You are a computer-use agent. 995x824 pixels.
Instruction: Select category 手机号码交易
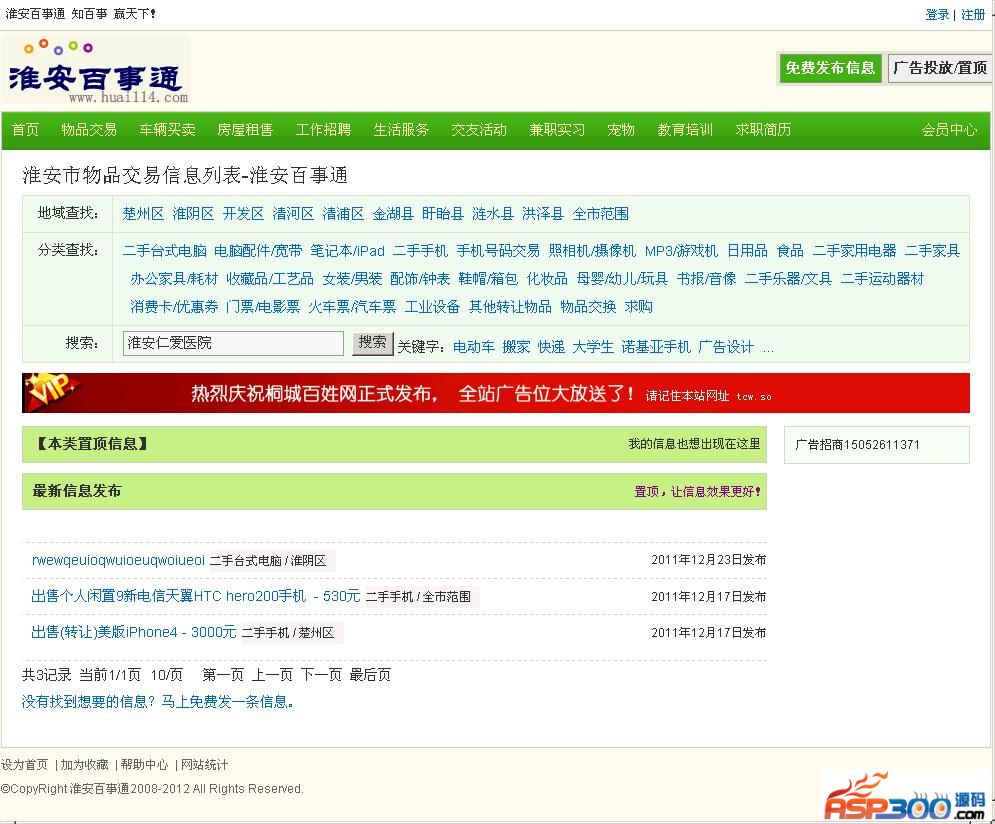(498, 251)
